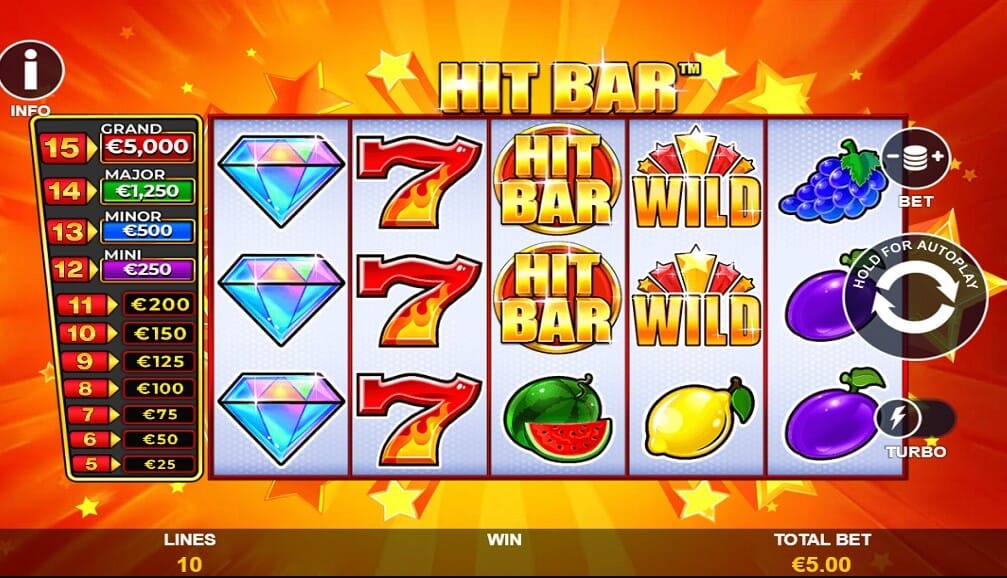Click the upper HIT BAR symbol on reel three
The width and height of the screenshot is (1007, 578).
point(557,179)
